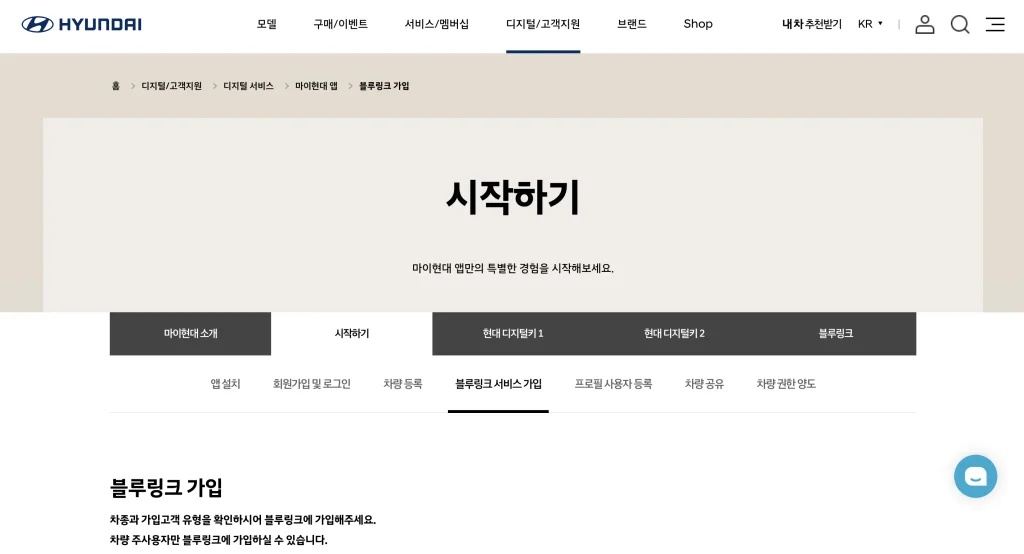Screen dimensions: 1024x554
Task: Select the 차량 공유 sub-tab
Action: [x=704, y=383]
